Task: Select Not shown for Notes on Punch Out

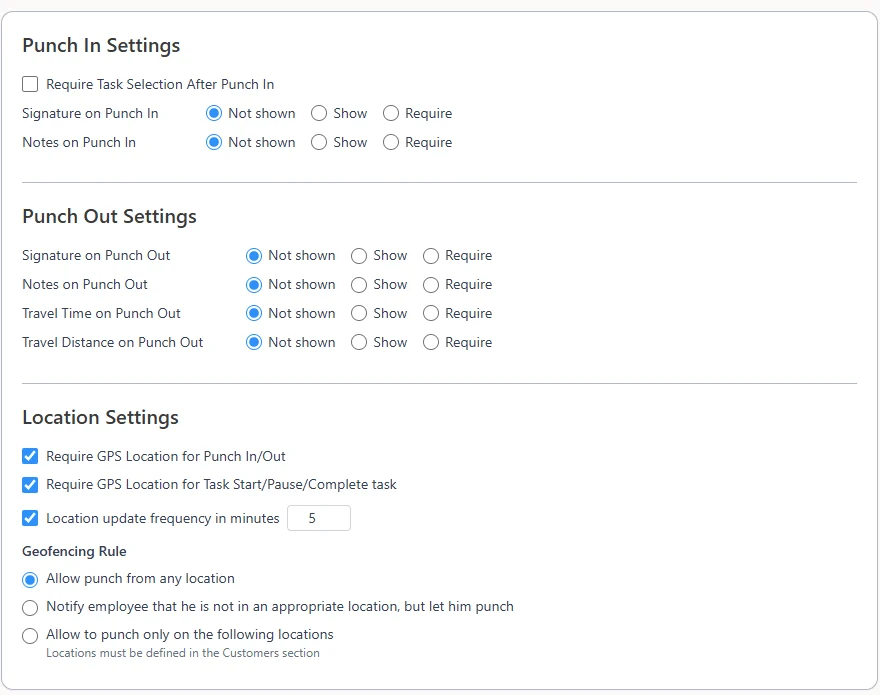Action: click(254, 285)
